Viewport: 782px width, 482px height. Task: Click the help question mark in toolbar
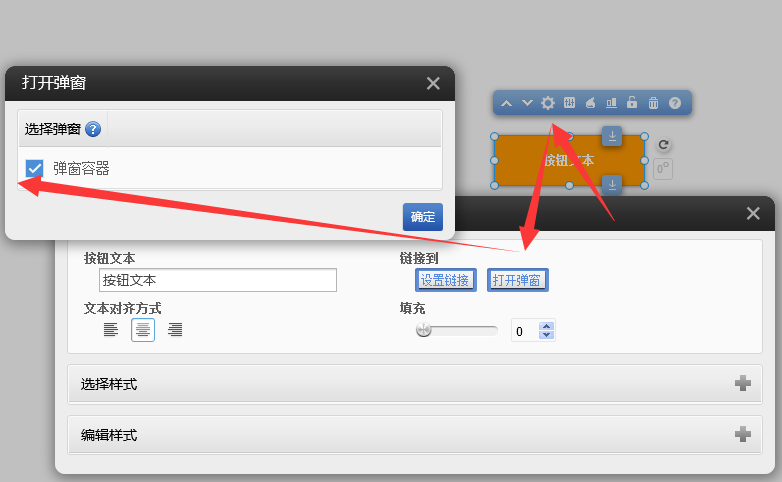click(x=675, y=103)
